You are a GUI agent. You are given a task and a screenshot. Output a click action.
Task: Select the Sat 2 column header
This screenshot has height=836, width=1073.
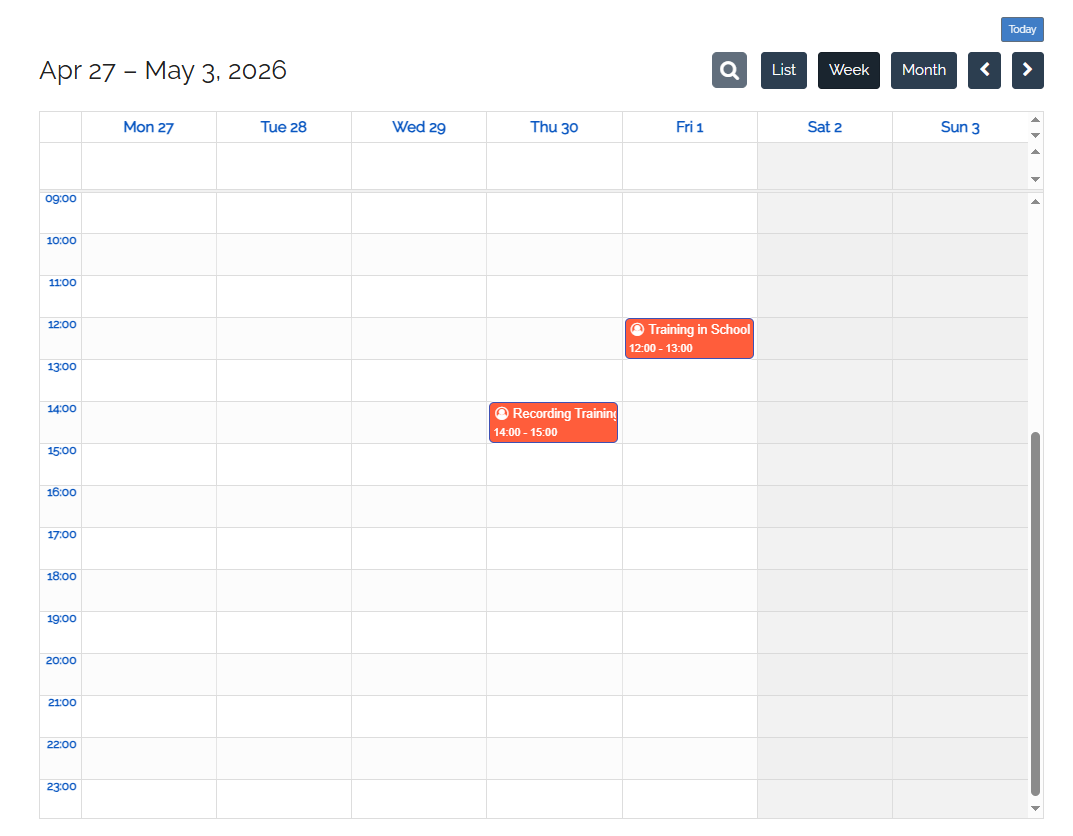(x=824, y=127)
